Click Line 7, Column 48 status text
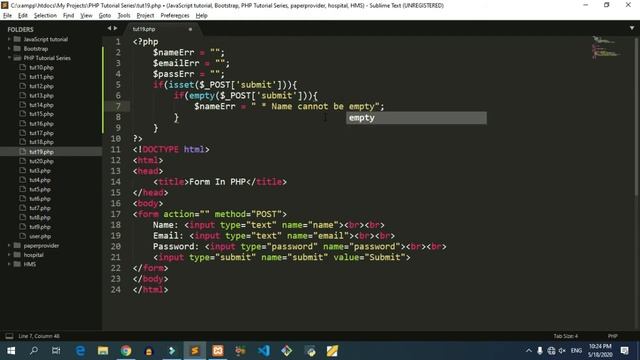This screenshot has width=640, height=360. coord(39,336)
